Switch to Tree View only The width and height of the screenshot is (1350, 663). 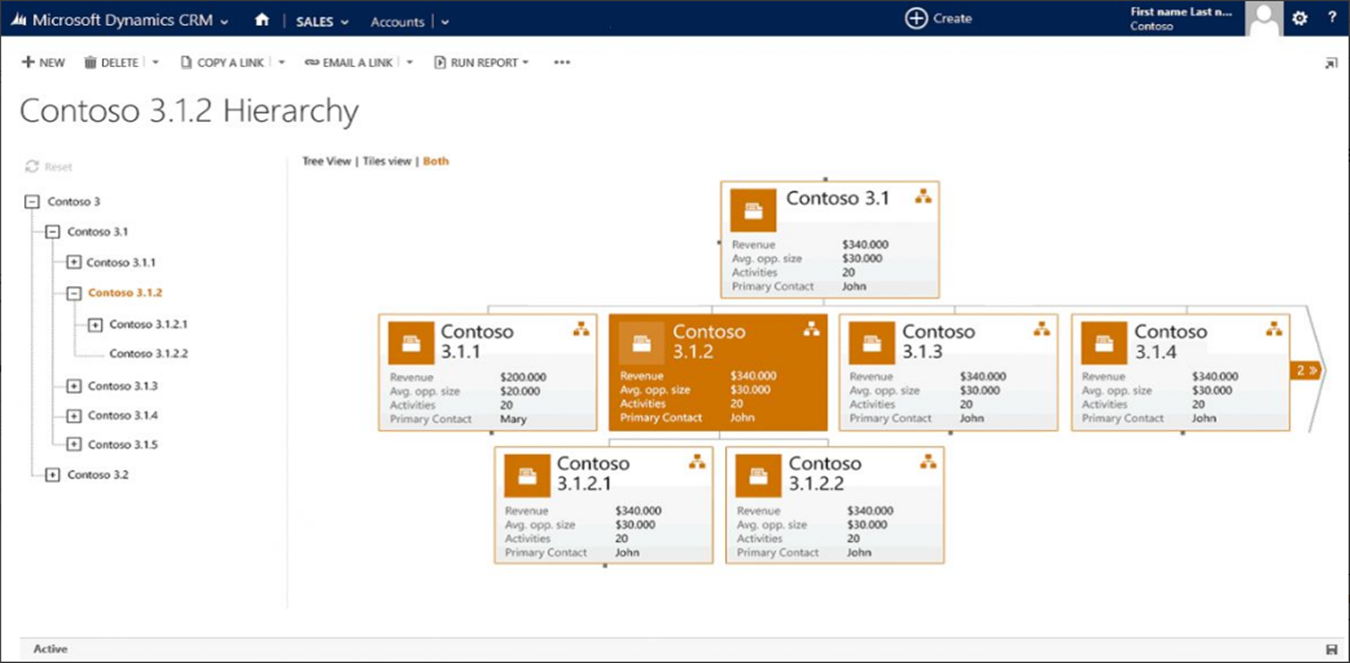[x=327, y=161]
